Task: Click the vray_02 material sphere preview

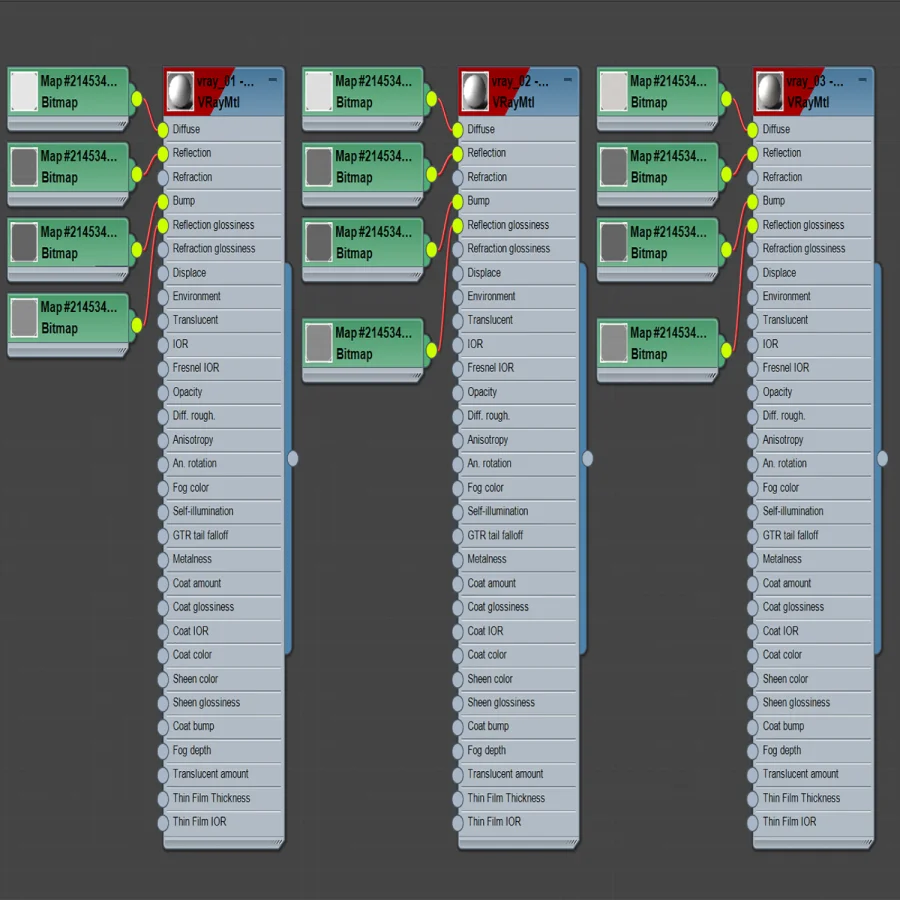Action: 475,91
